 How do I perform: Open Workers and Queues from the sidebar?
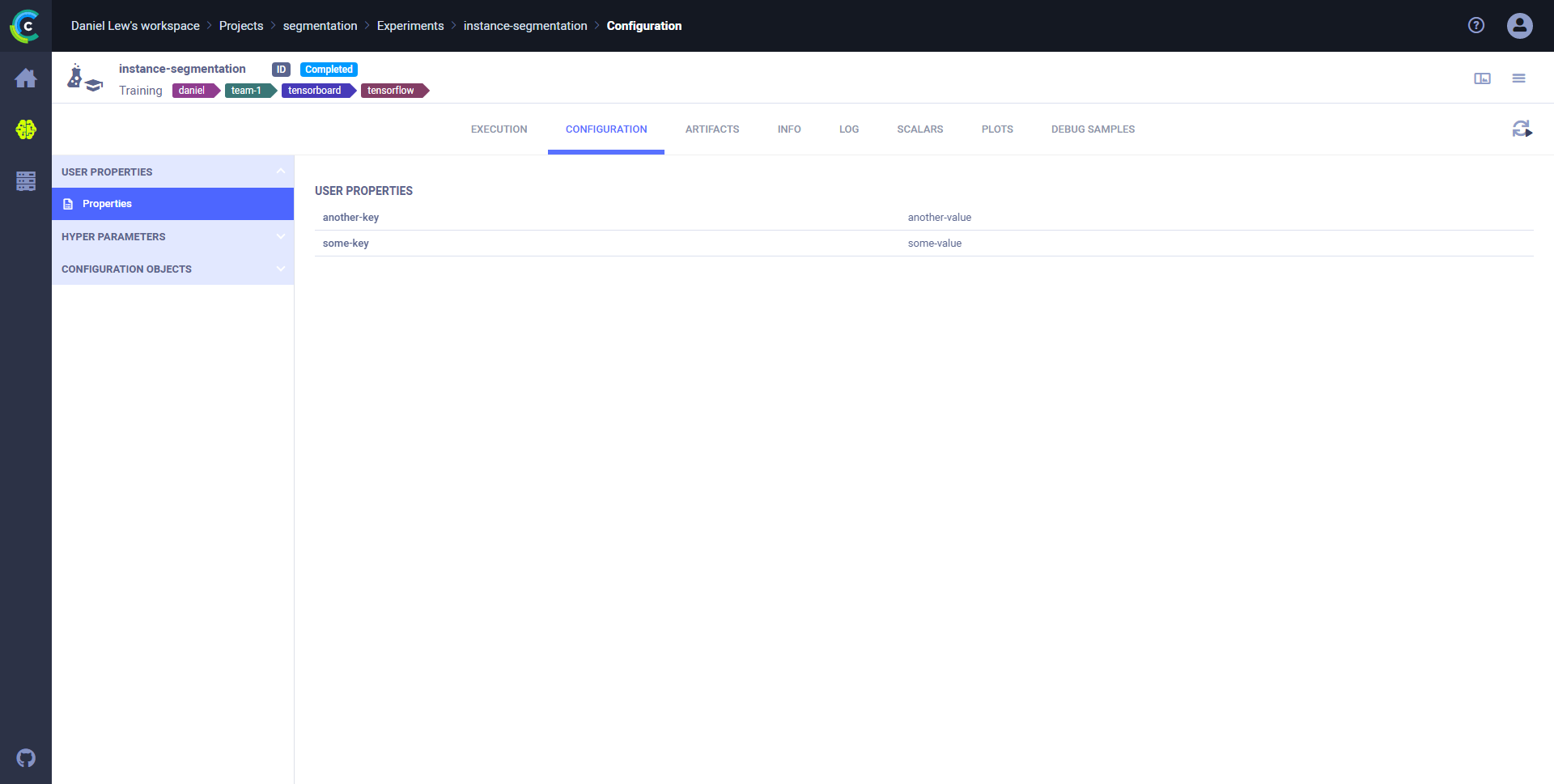[x=26, y=181]
